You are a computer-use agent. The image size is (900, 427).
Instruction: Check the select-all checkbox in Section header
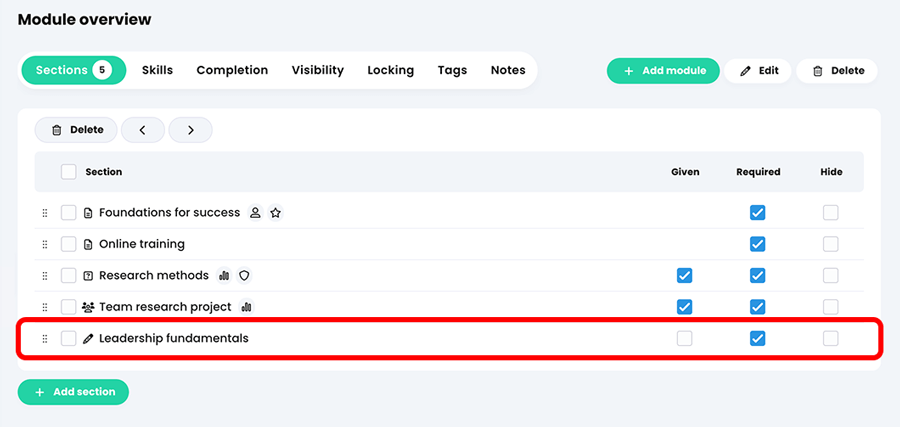click(69, 172)
